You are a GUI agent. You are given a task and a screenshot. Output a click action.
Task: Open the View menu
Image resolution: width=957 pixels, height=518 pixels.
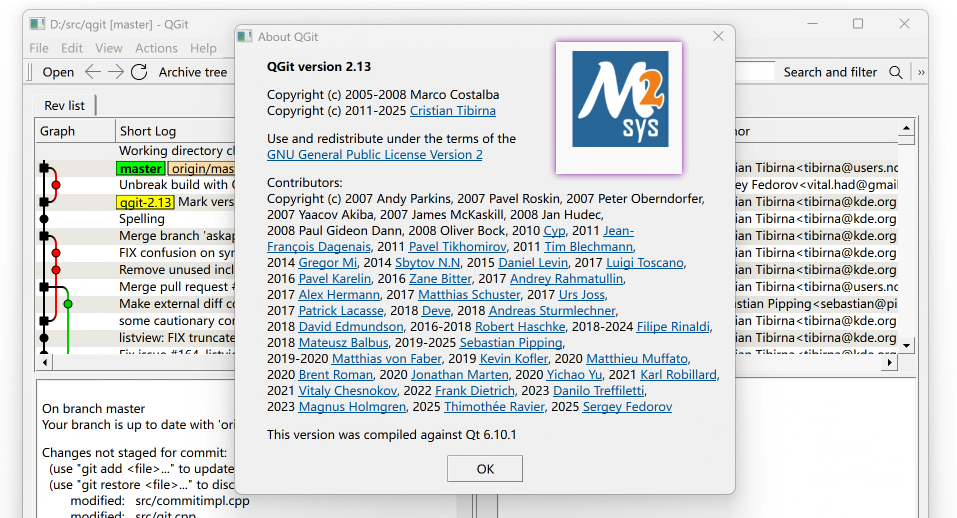click(x=109, y=48)
